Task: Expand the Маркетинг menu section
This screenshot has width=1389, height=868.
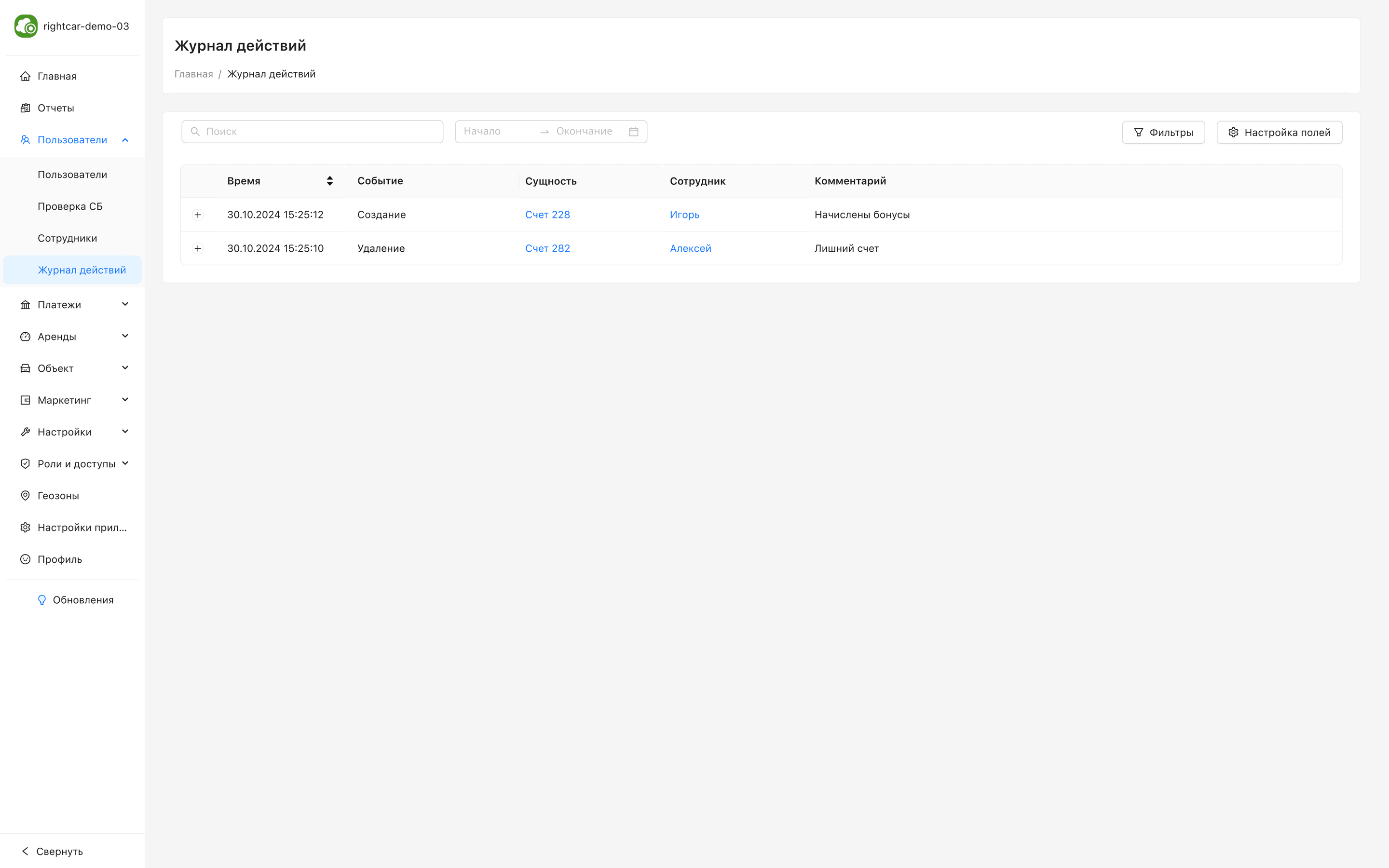Action: coord(125,400)
